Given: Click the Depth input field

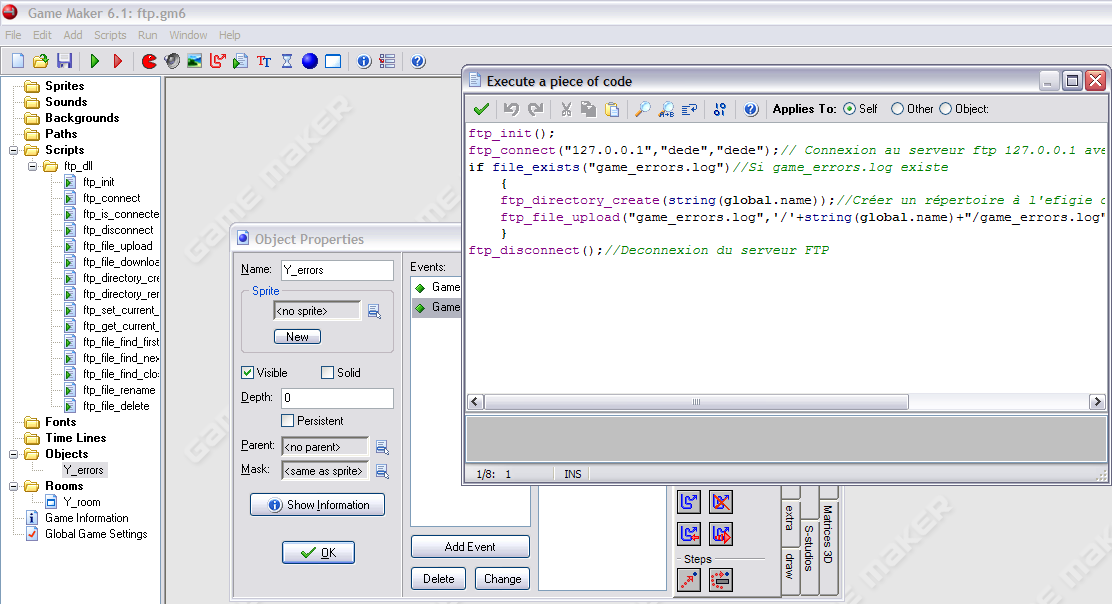Looking at the screenshot, I should [337, 398].
